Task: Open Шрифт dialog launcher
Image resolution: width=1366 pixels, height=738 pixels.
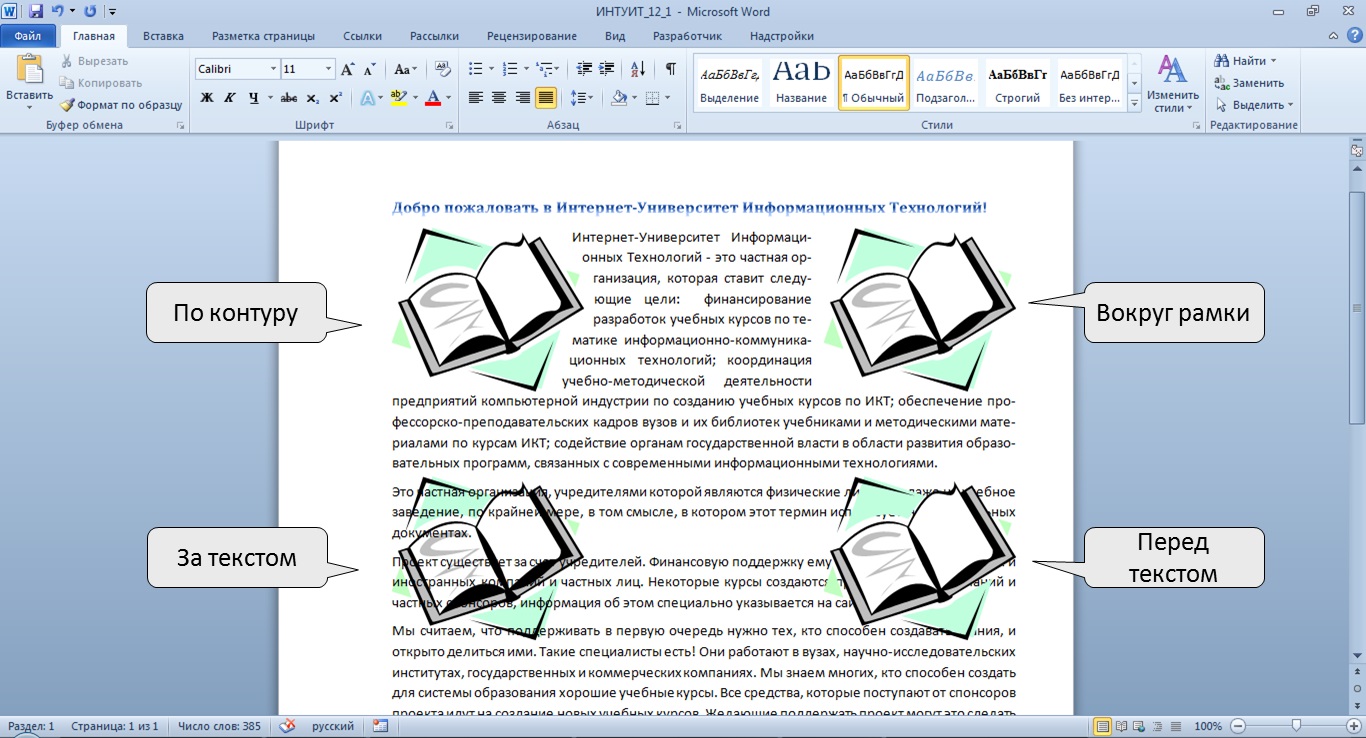Action: (449, 126)
